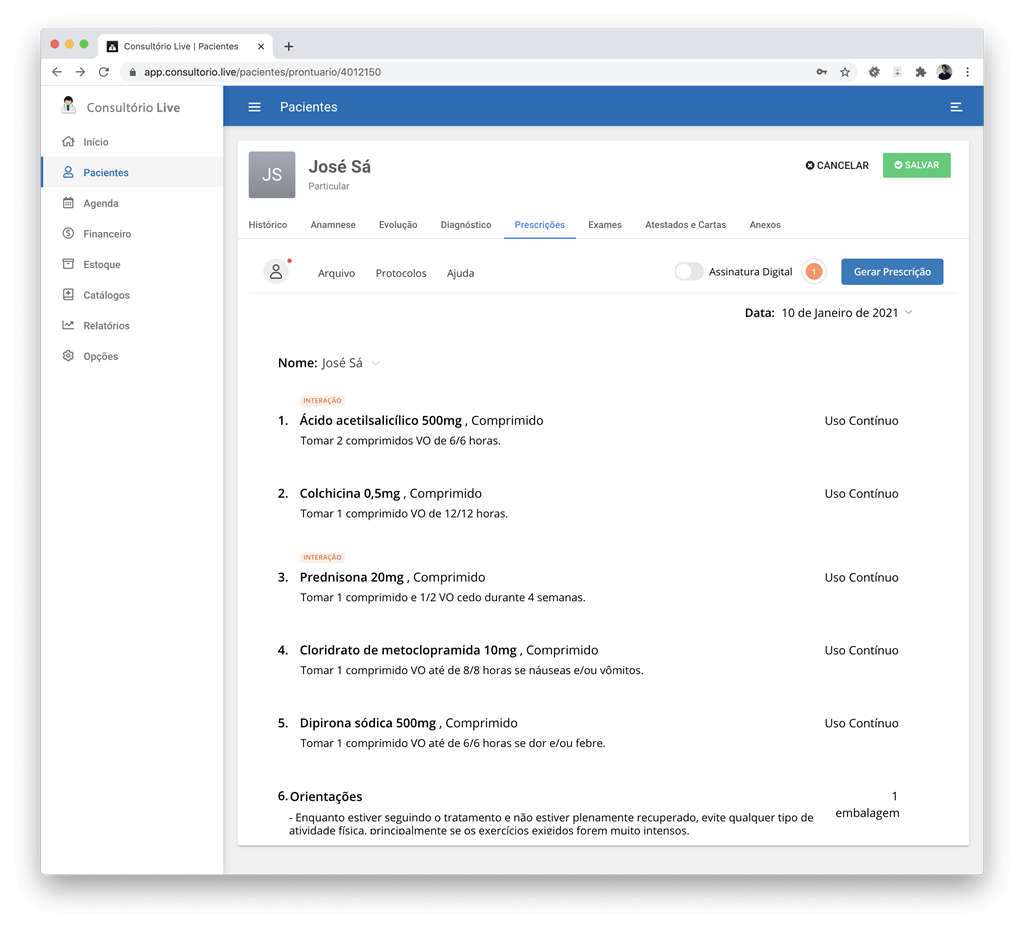Image resolution: width=1024 pixels, height=928 pixels.
Task: Click the Pacientes person icon in sidebar
Action: point(68,172)
